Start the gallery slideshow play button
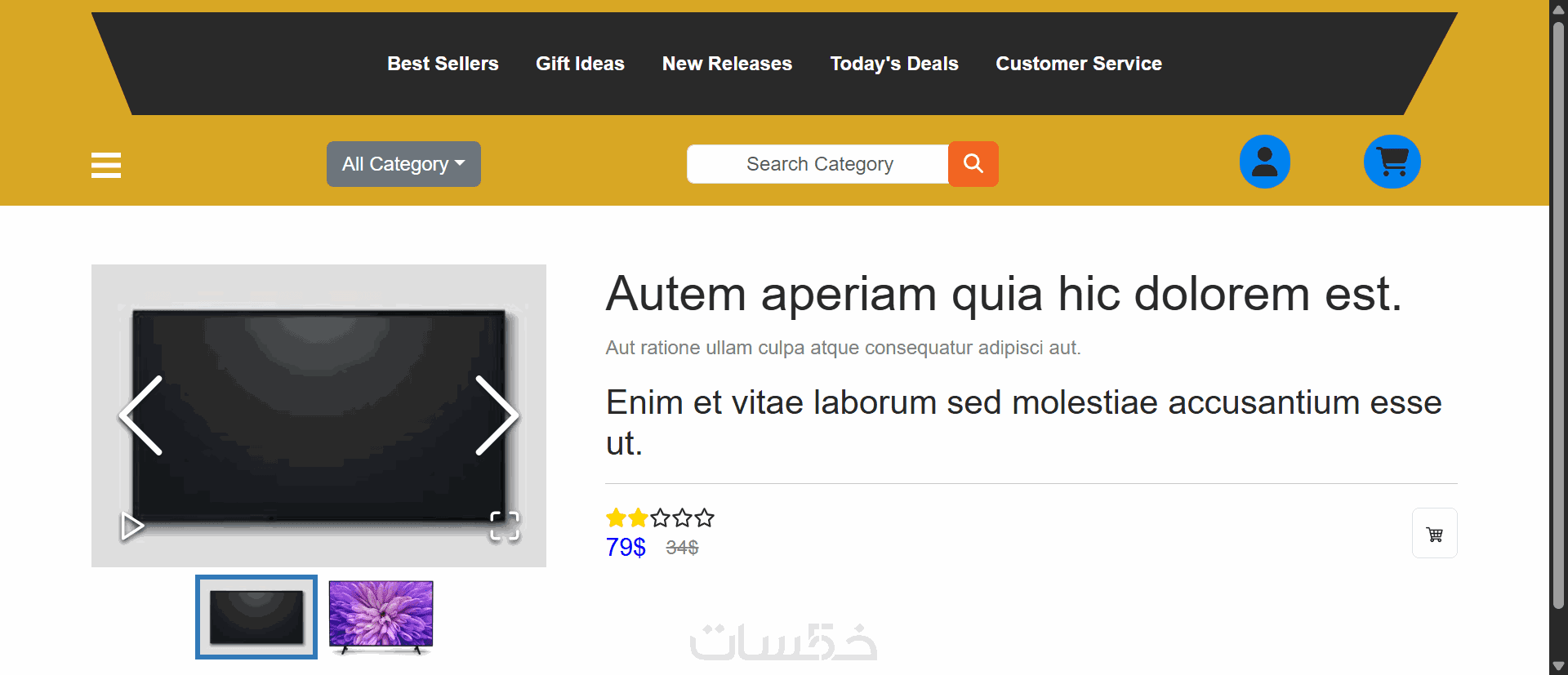 (x=131, y=526)
